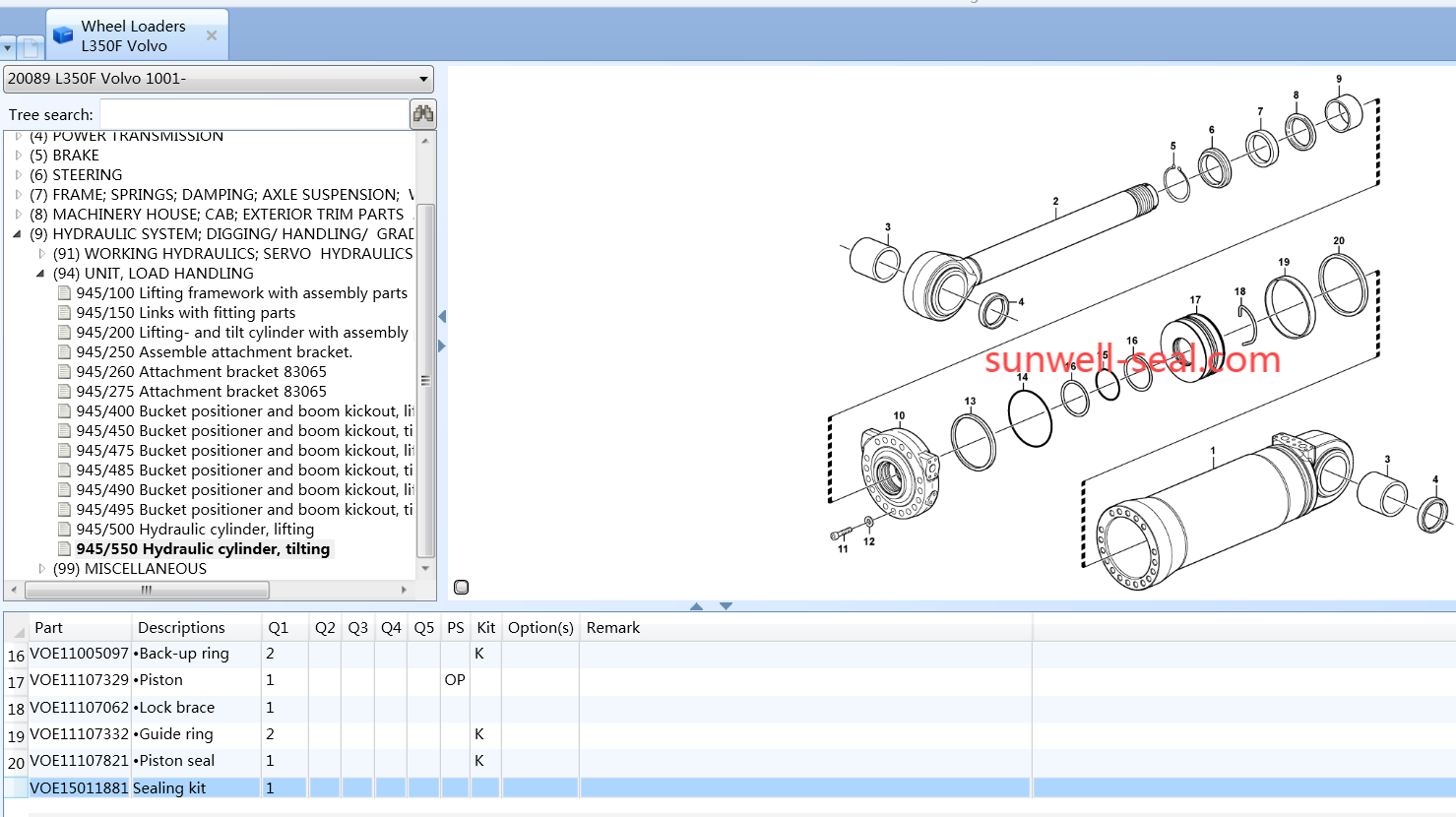The image size is (1456, 817).
Task: Click the blue cube icon on the tab
Action: [64, 35]
